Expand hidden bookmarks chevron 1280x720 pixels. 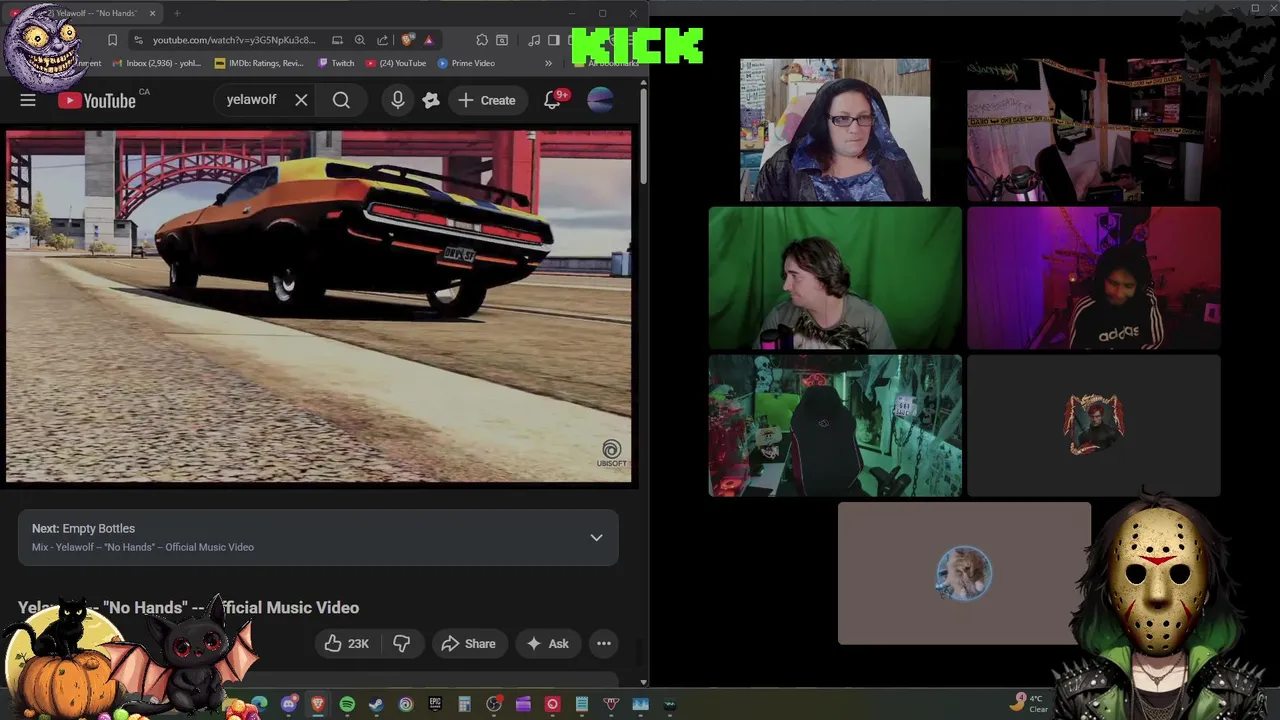(548, 63)
